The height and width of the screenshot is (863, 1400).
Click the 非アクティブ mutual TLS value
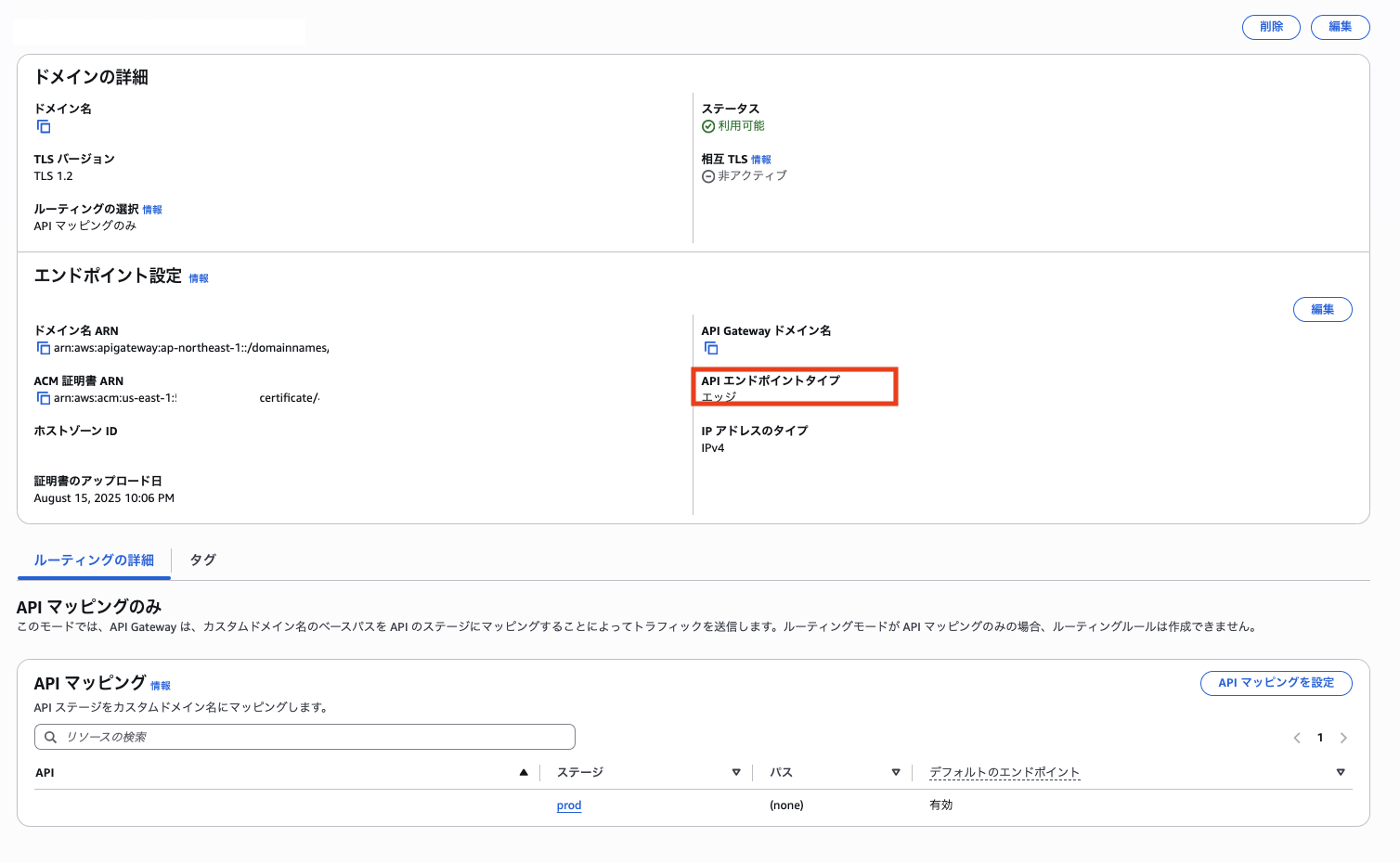(x=752, y=175)
